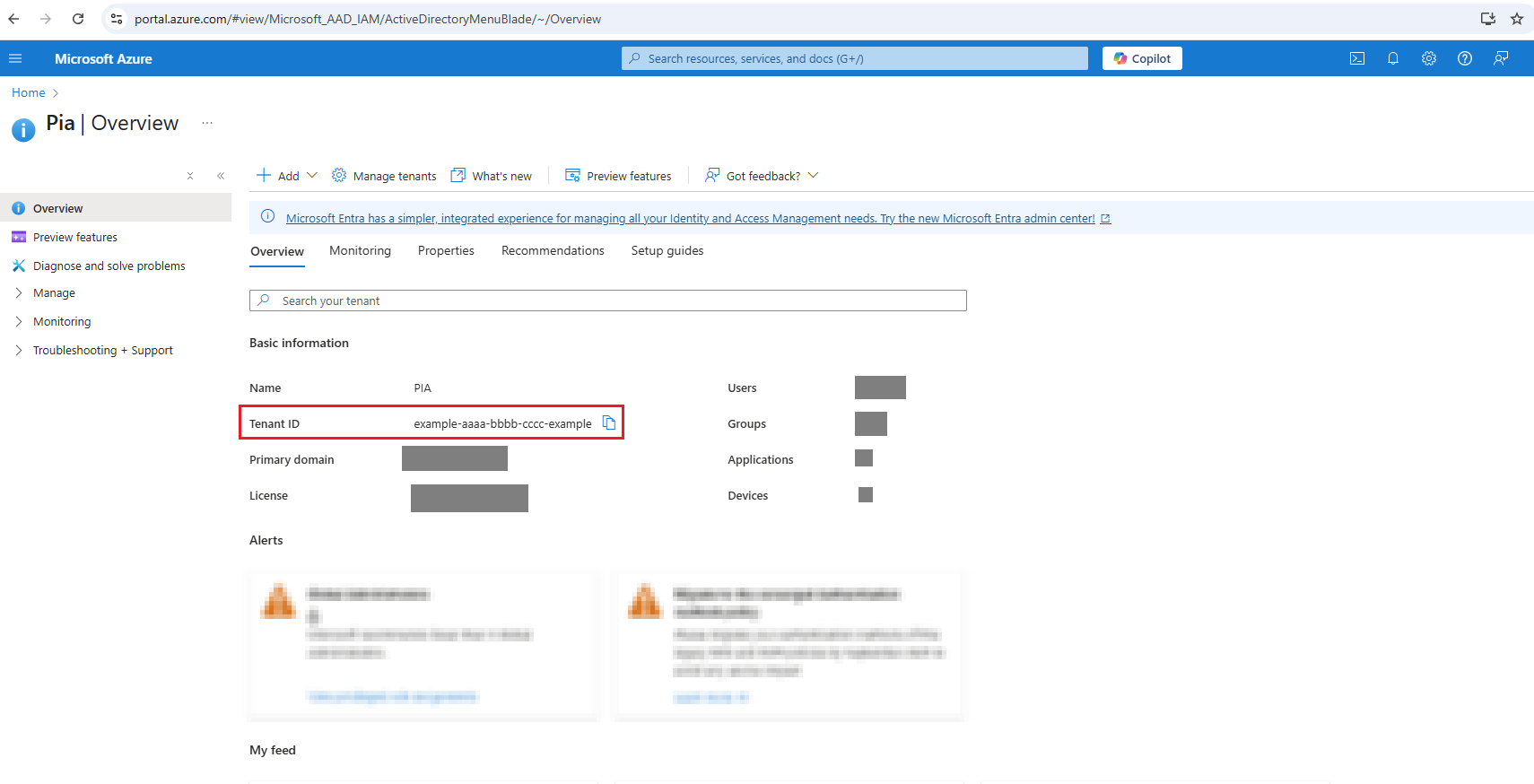Image resolution: width=1534 pixels, height=784 pixels.
Task: Open more options ellipsis beside Pia Overview
Action: pyautogui.click(x=207, y=123)
